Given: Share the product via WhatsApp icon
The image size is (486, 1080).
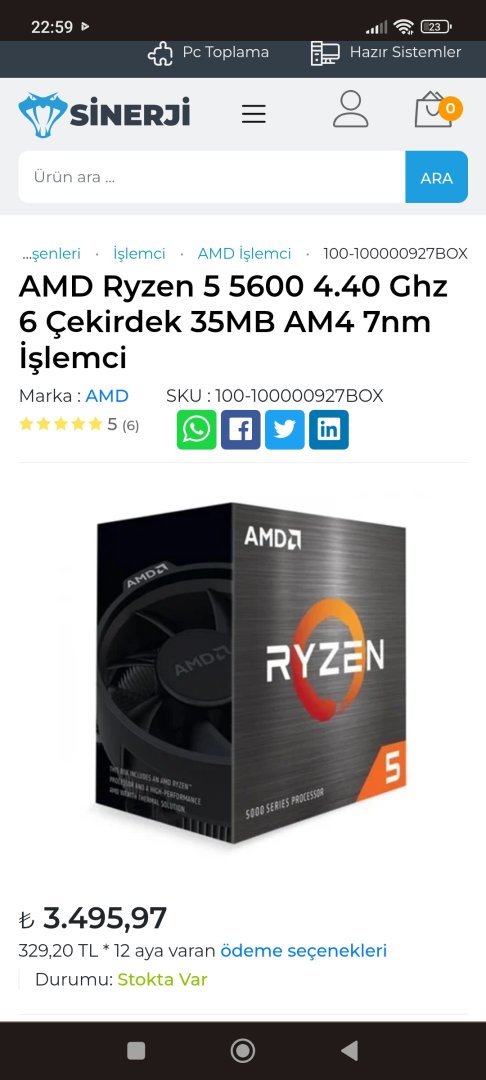Looking at the screenshot, I should tap(196, 430).
